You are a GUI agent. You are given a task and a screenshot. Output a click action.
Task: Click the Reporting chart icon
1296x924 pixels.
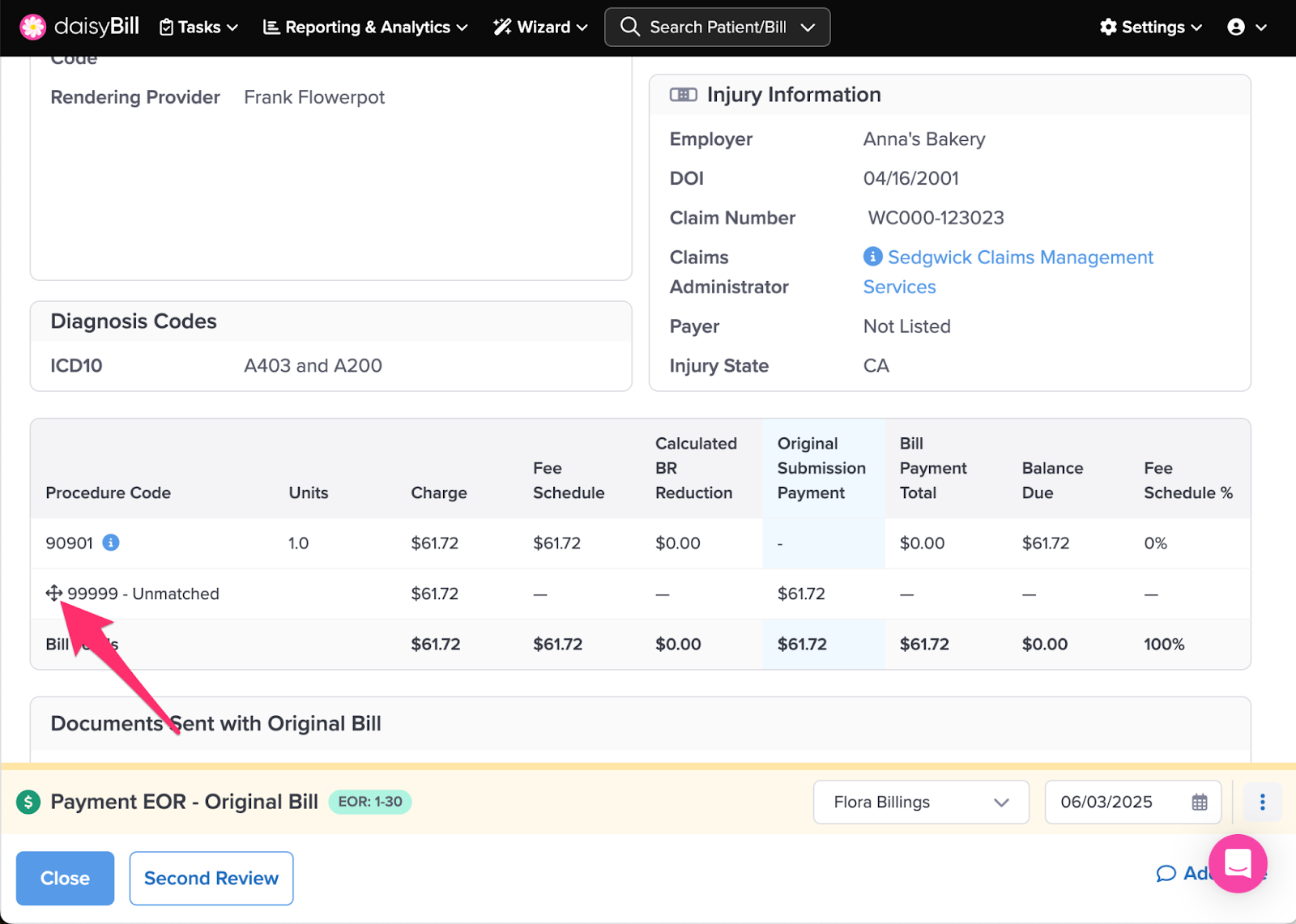271,28
